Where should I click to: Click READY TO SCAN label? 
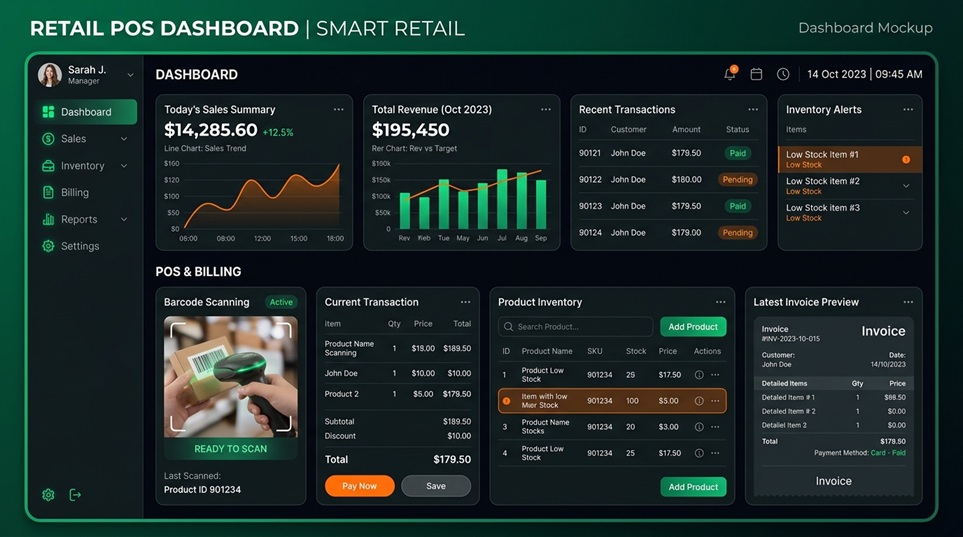tap(230, 449)
